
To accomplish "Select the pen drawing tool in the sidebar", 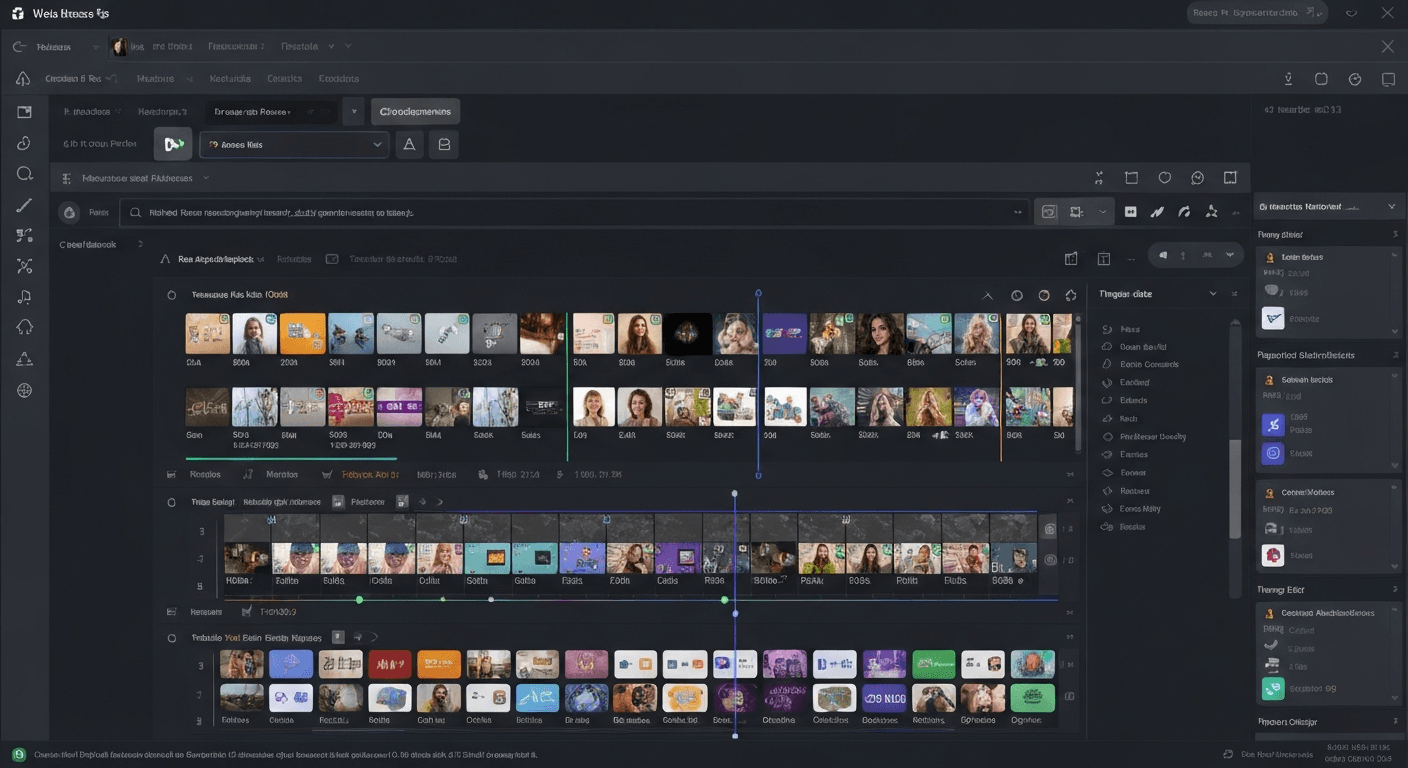I will [x=24, y=204].
